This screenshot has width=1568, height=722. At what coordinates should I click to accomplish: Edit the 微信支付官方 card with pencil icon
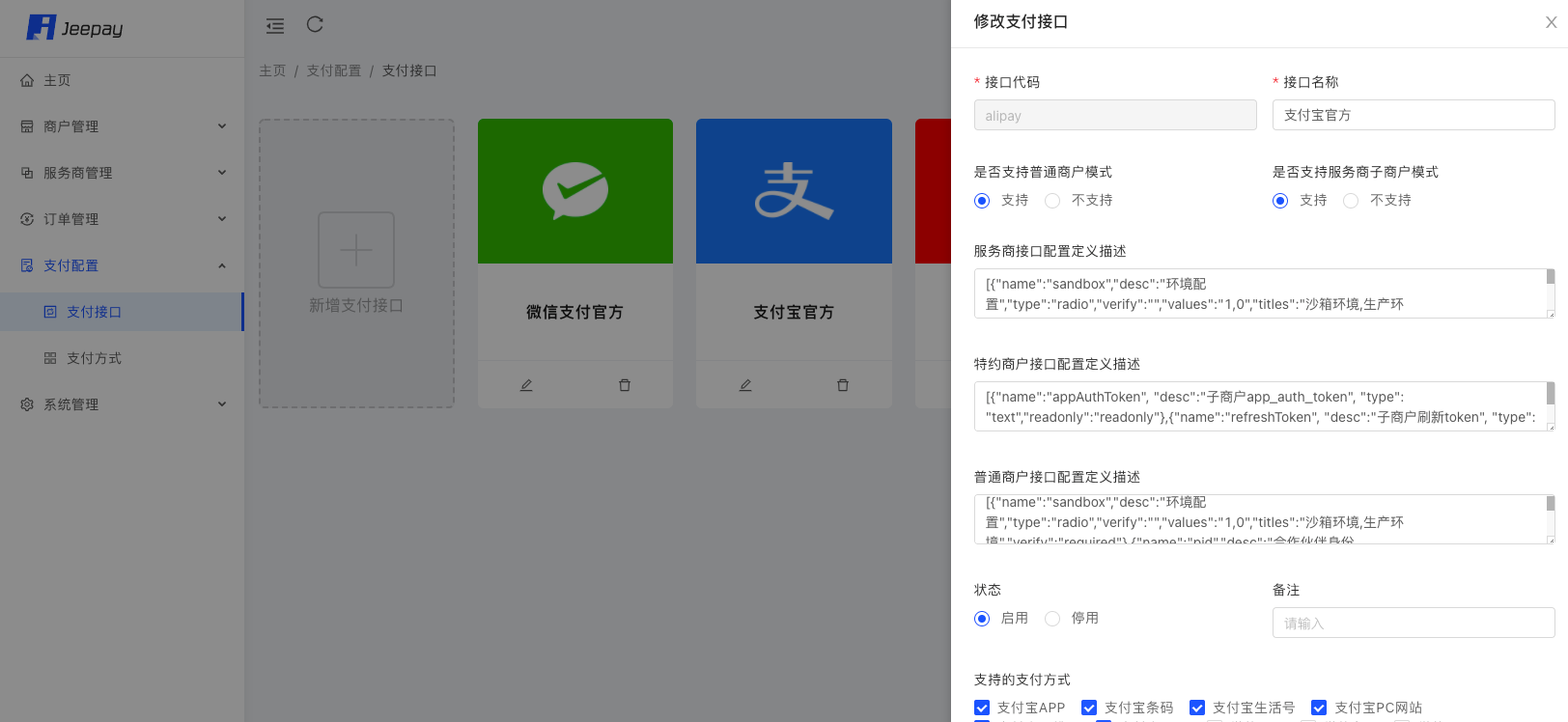coord(526,385)
